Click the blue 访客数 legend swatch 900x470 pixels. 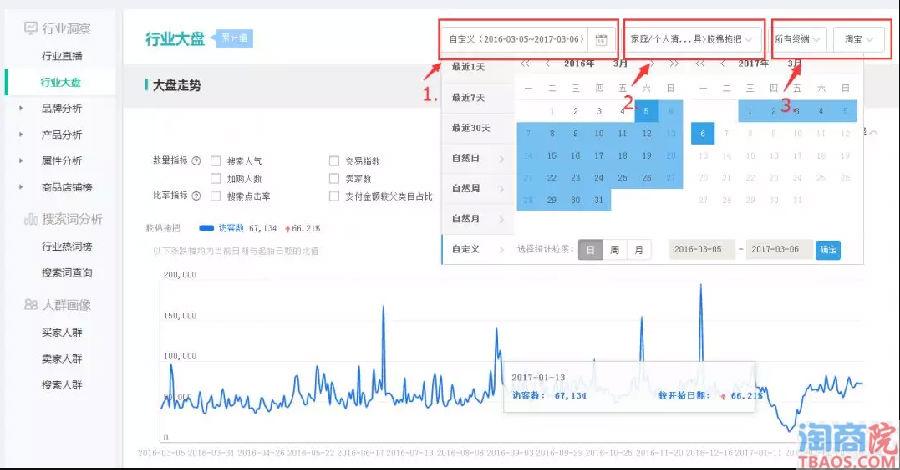(x=207, y=228)
